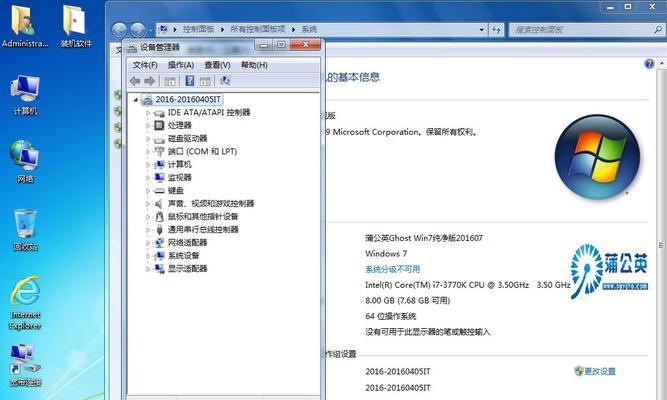
Task: Expand the 显示适配器 node
Action: click(148, 269)
